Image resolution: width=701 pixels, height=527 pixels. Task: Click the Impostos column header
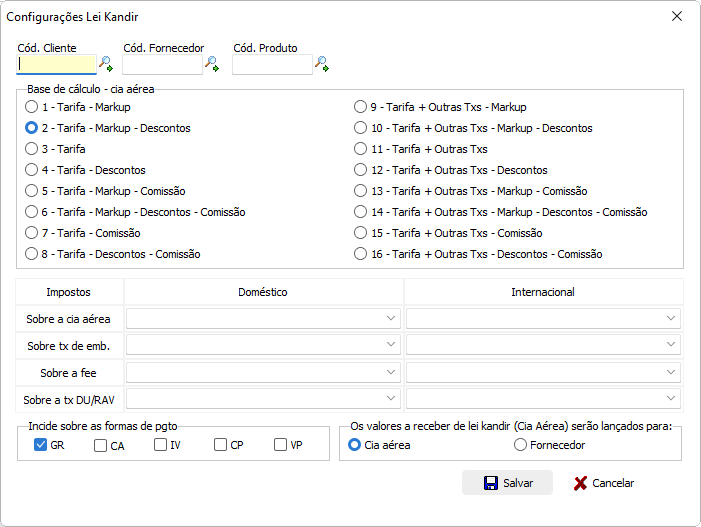click(68, 292)
